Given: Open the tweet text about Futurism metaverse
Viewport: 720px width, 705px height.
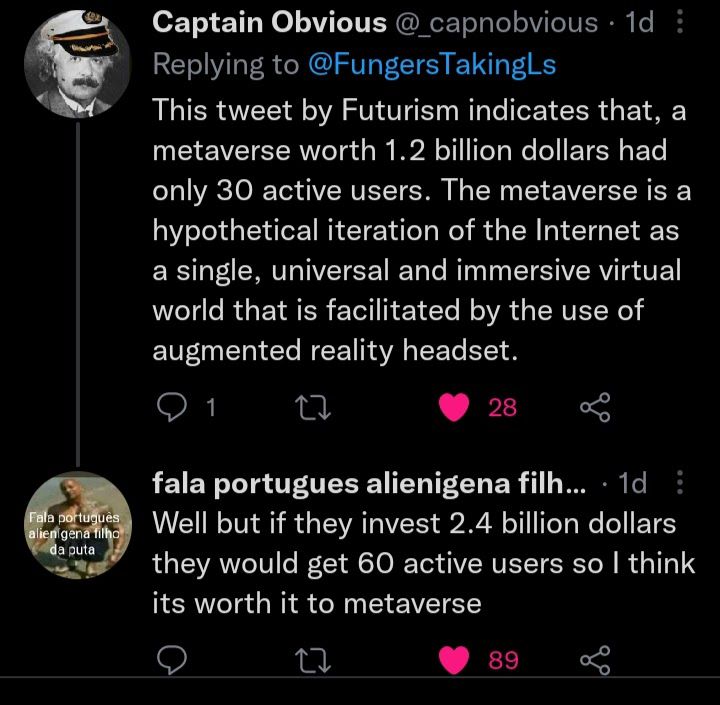Looking at the screenshot, I should 420,228.
